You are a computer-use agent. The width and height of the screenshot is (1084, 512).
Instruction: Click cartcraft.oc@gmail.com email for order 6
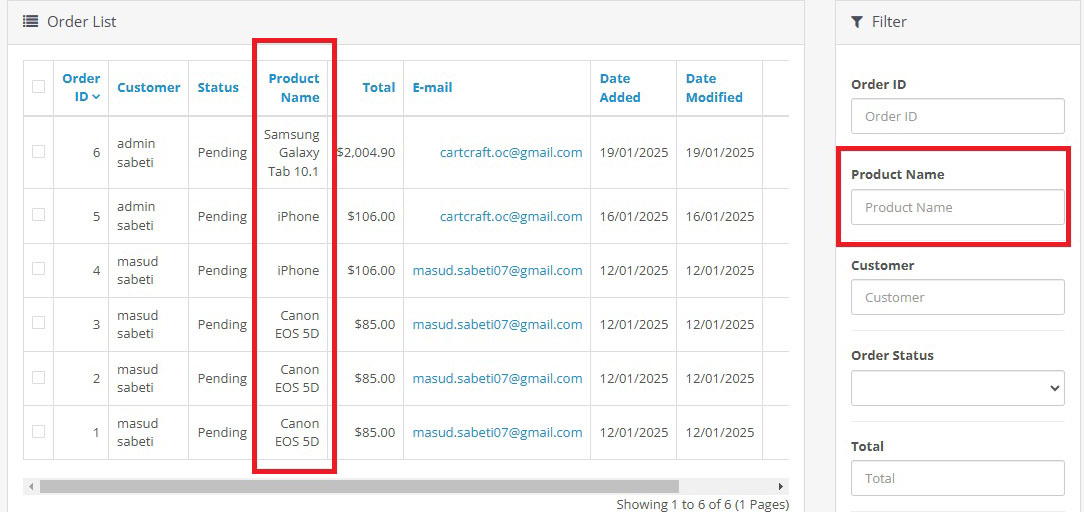(x=510, y=153)
